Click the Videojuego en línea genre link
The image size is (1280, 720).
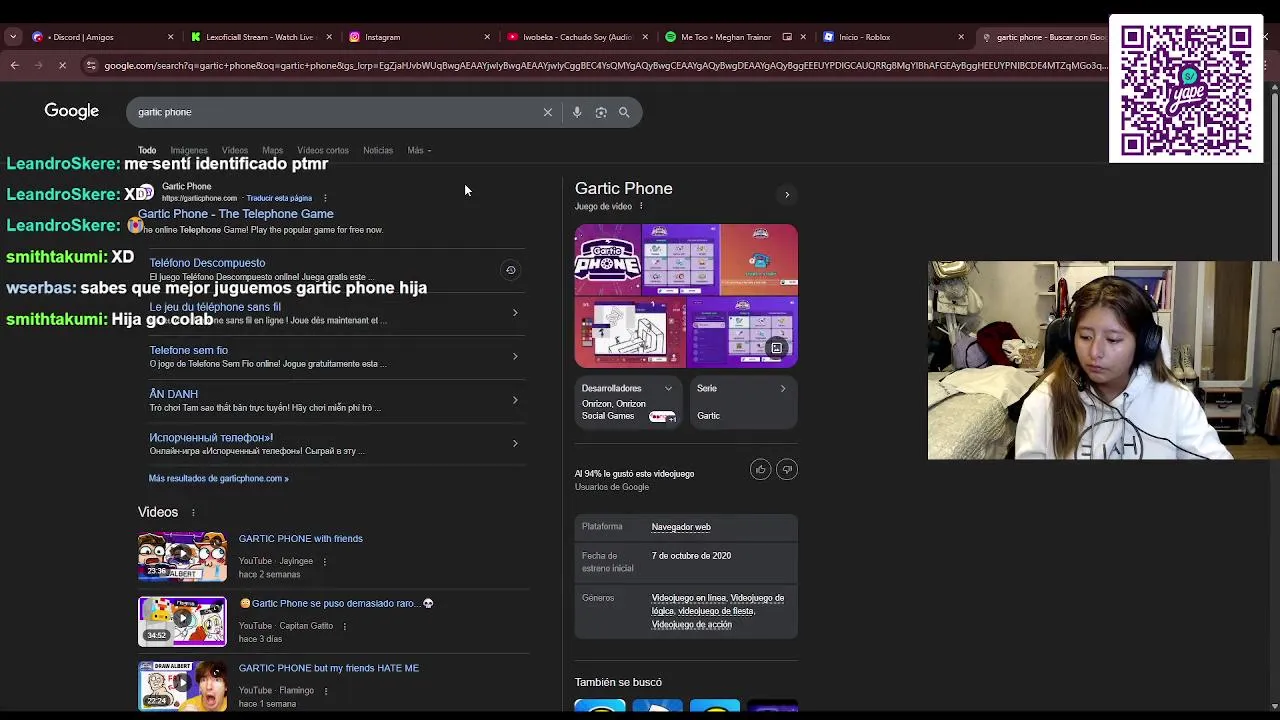click(x=689, y=598)
